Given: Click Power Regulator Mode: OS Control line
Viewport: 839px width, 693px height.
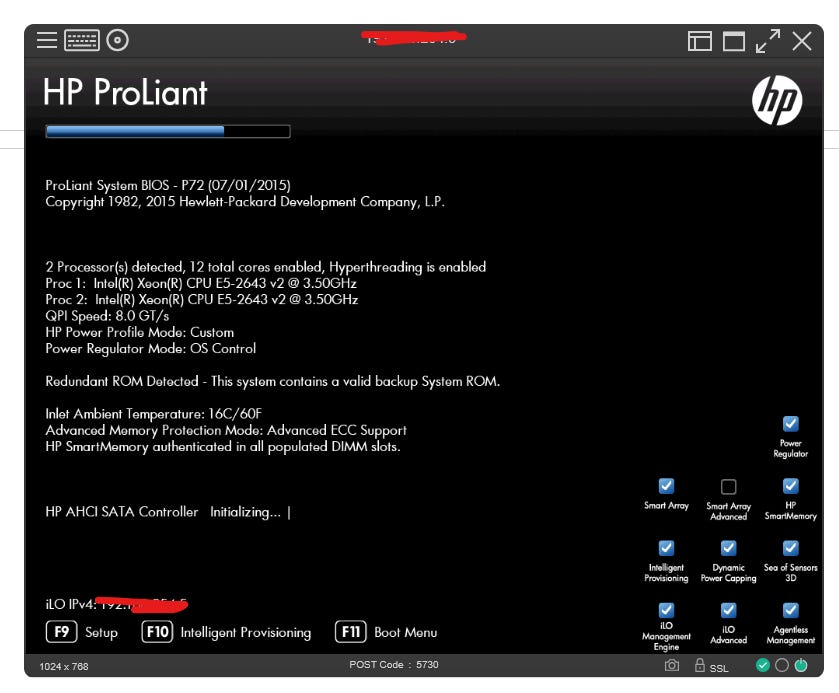Looking at the screenshot, I should [x=150, y=348].
